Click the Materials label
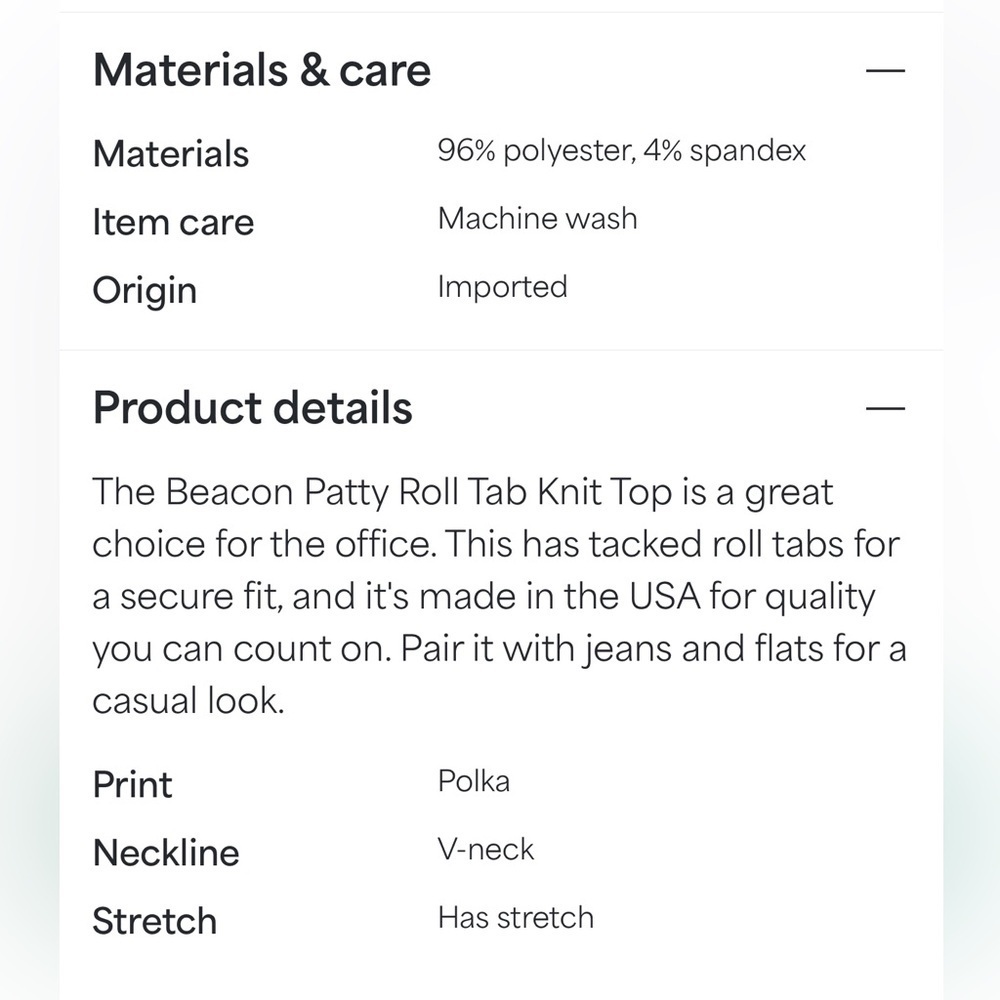The width and height of the screenshot is (1000, 1000). (171, 154)
